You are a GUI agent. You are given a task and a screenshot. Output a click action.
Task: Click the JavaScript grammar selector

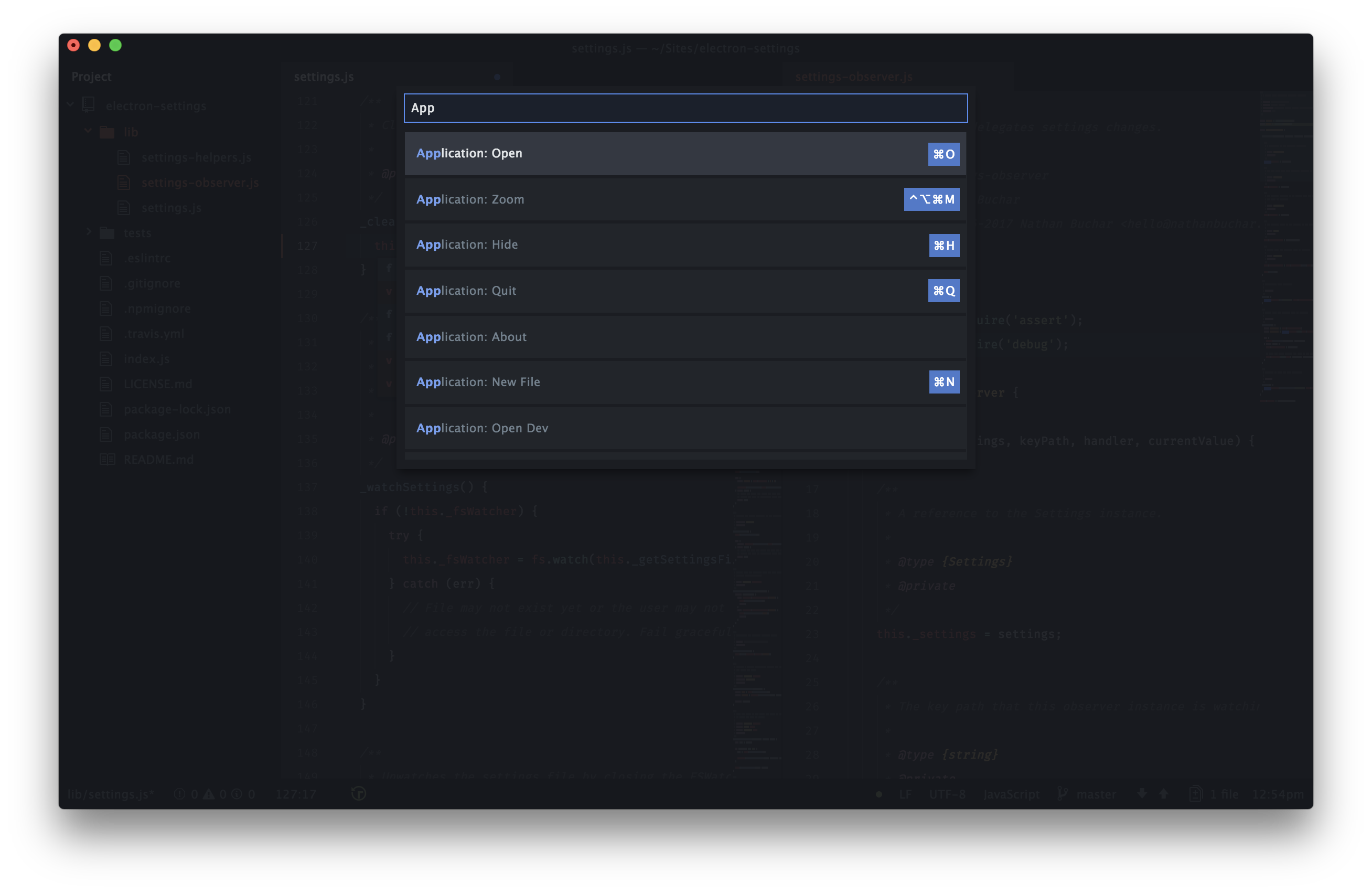(x=1011, y=794)
